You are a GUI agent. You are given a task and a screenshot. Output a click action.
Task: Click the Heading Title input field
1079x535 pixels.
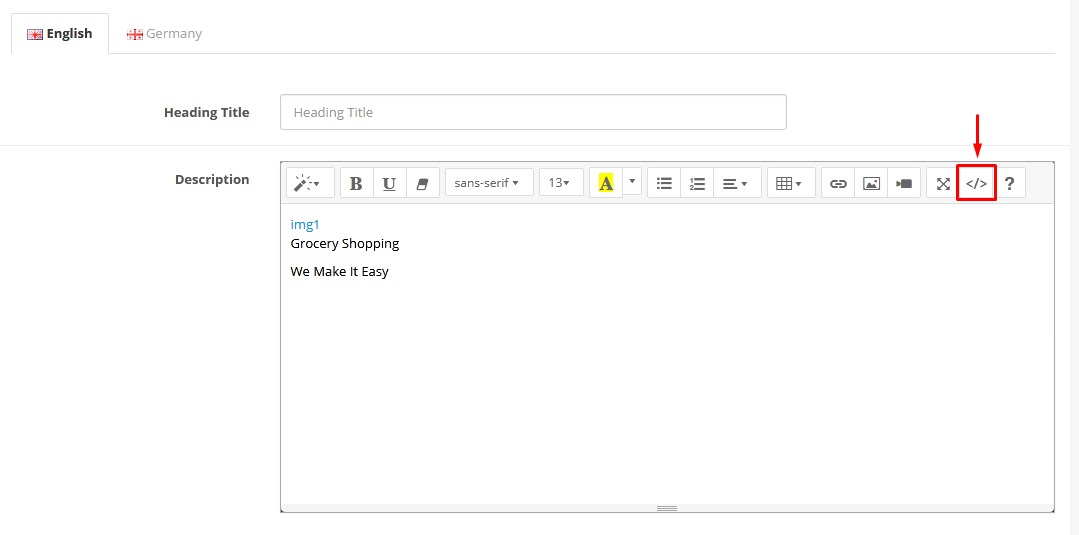[533, 112]
